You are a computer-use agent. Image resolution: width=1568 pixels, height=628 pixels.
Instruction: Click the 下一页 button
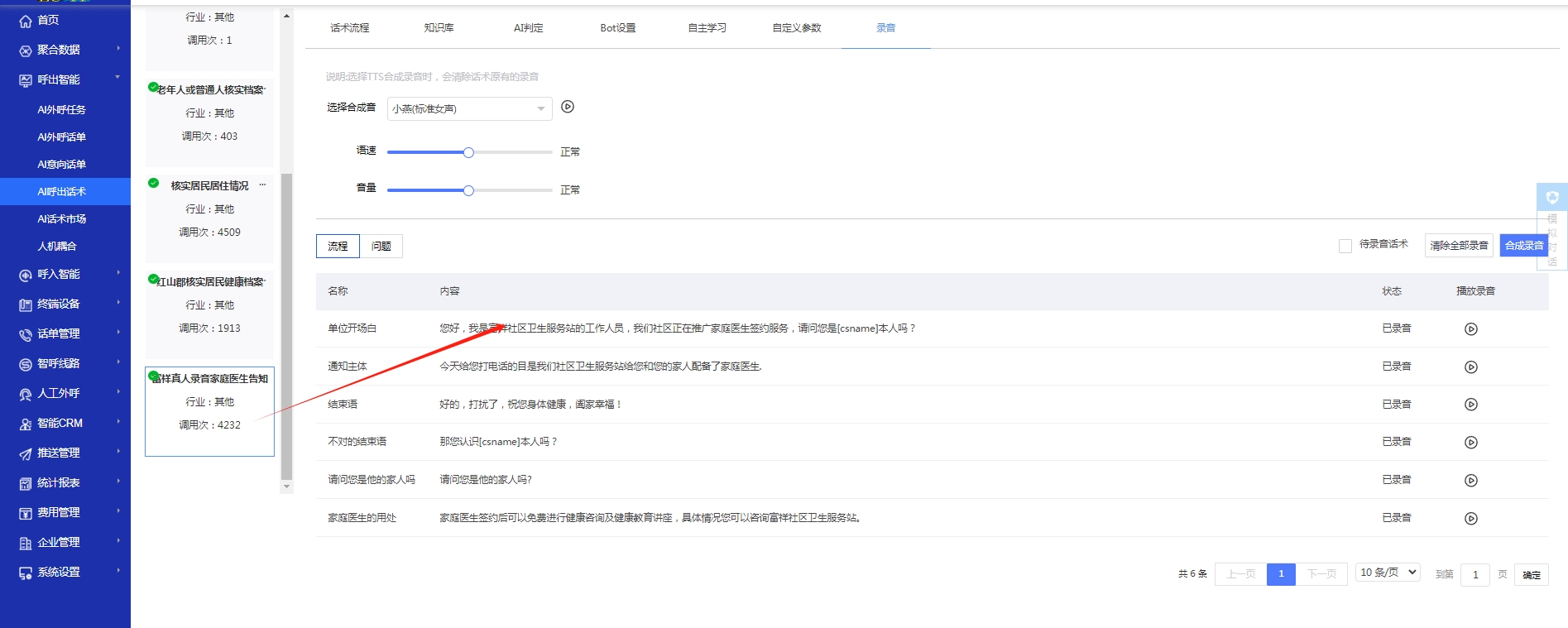pyautogui.click(x=1321, y=574)
